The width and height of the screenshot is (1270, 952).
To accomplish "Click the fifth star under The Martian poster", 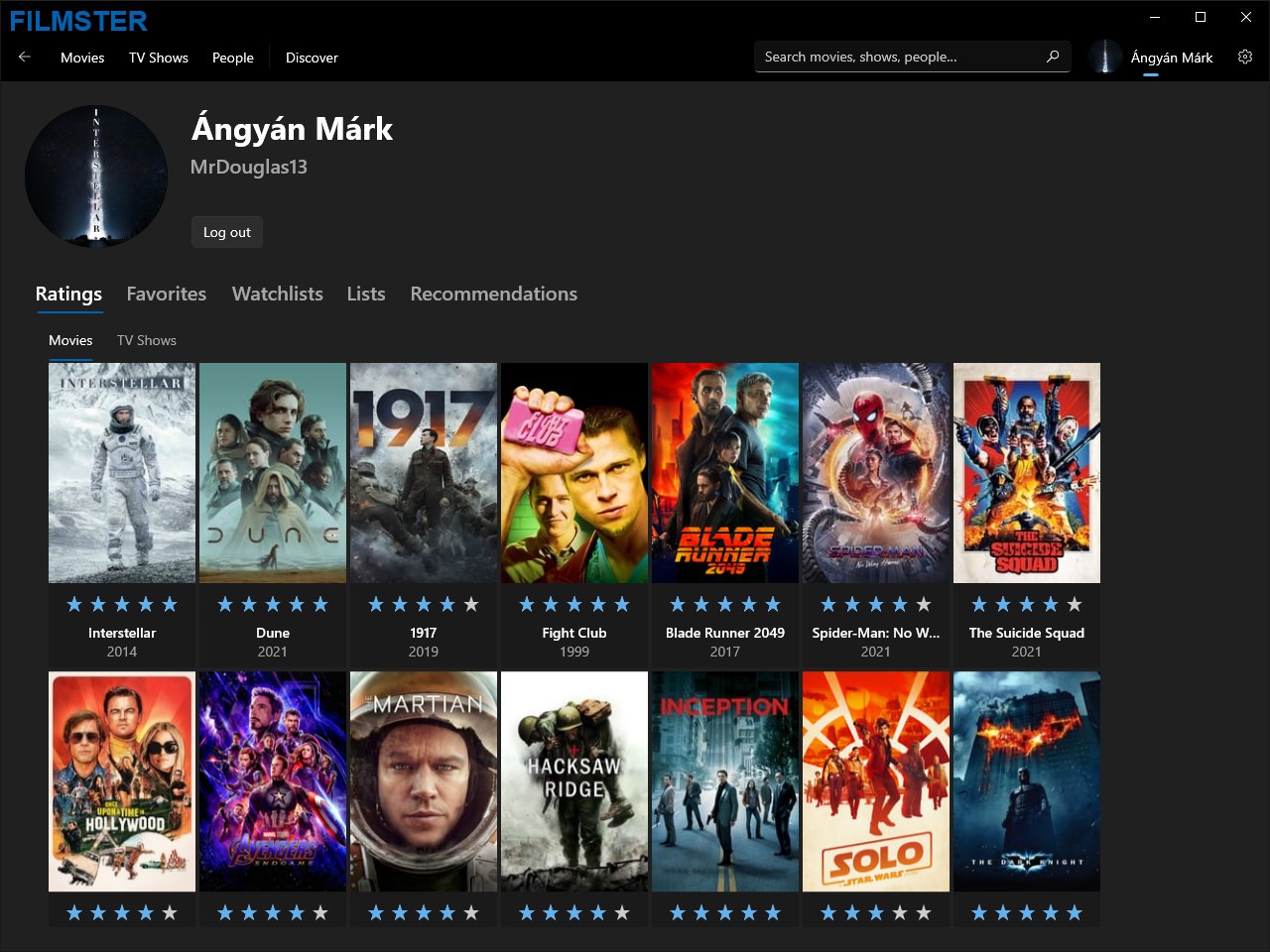I will click(471, 912).
